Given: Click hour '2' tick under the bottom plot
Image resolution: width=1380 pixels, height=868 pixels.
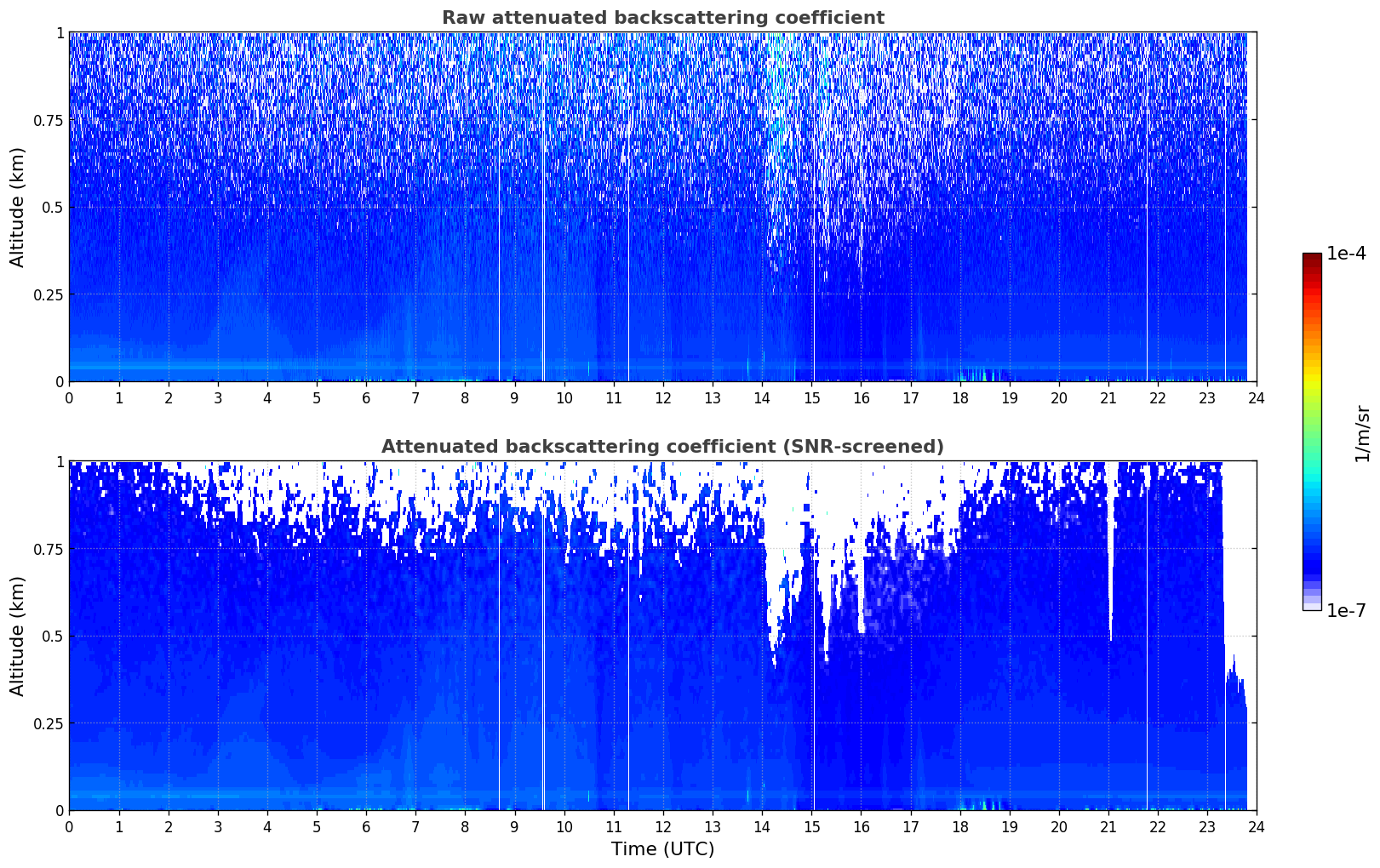Looking at the screenshot, I should point(169,826).
